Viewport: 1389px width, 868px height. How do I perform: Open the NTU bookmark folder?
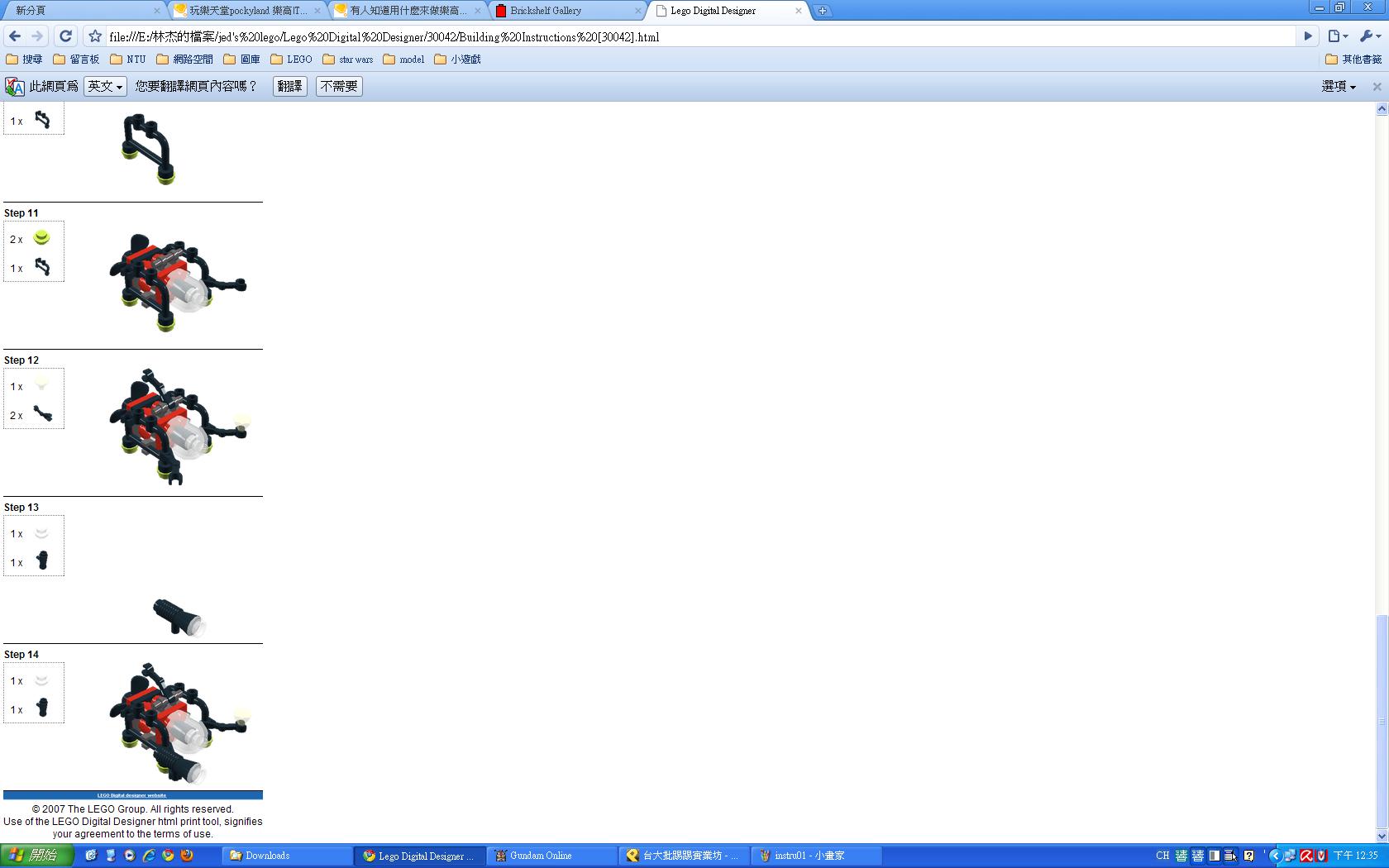(128, 60)
